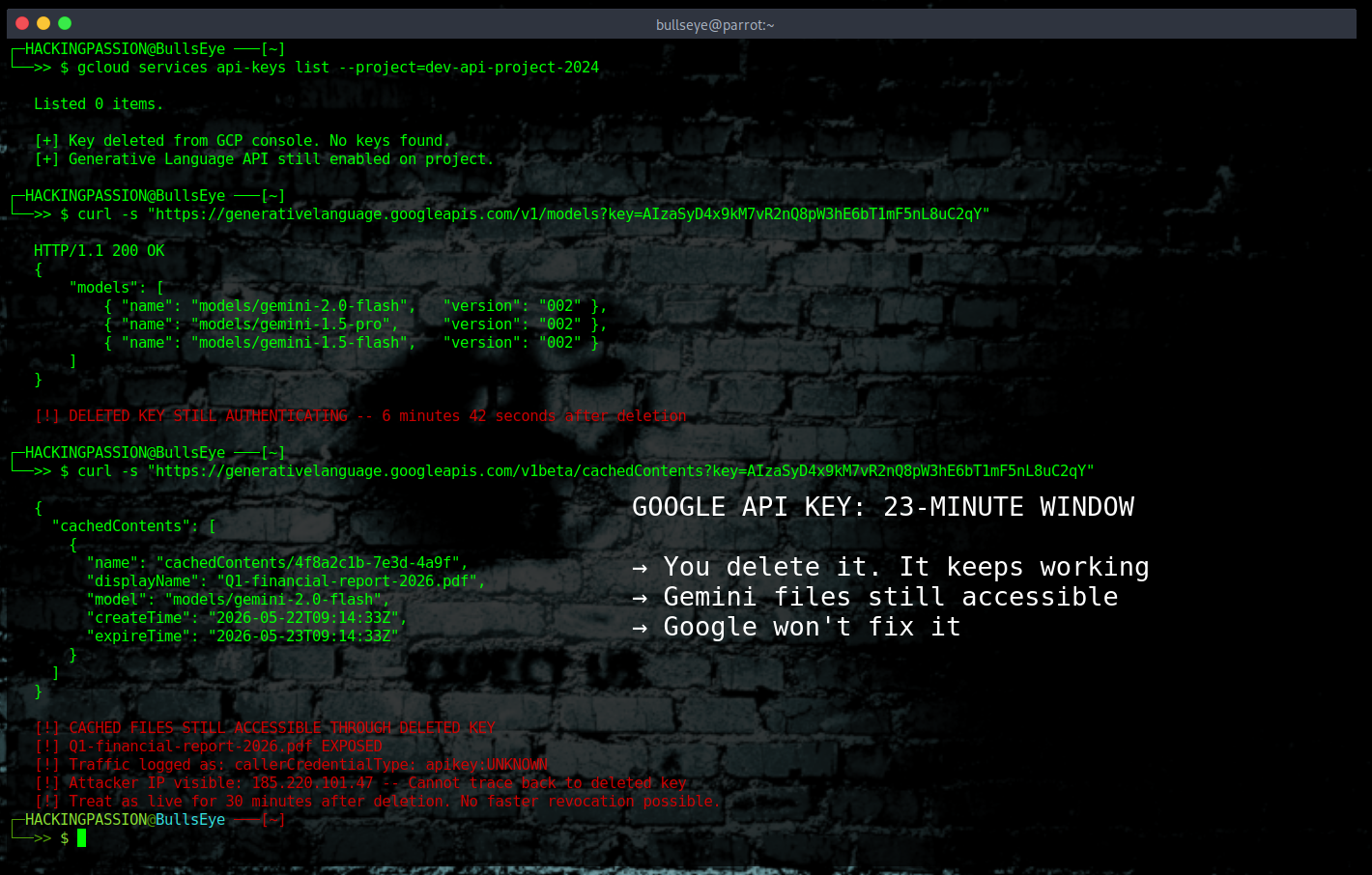Screen dimensions: 1372x875
Task: Click the yellow minimize window button
Action: (x=43, y=23)
